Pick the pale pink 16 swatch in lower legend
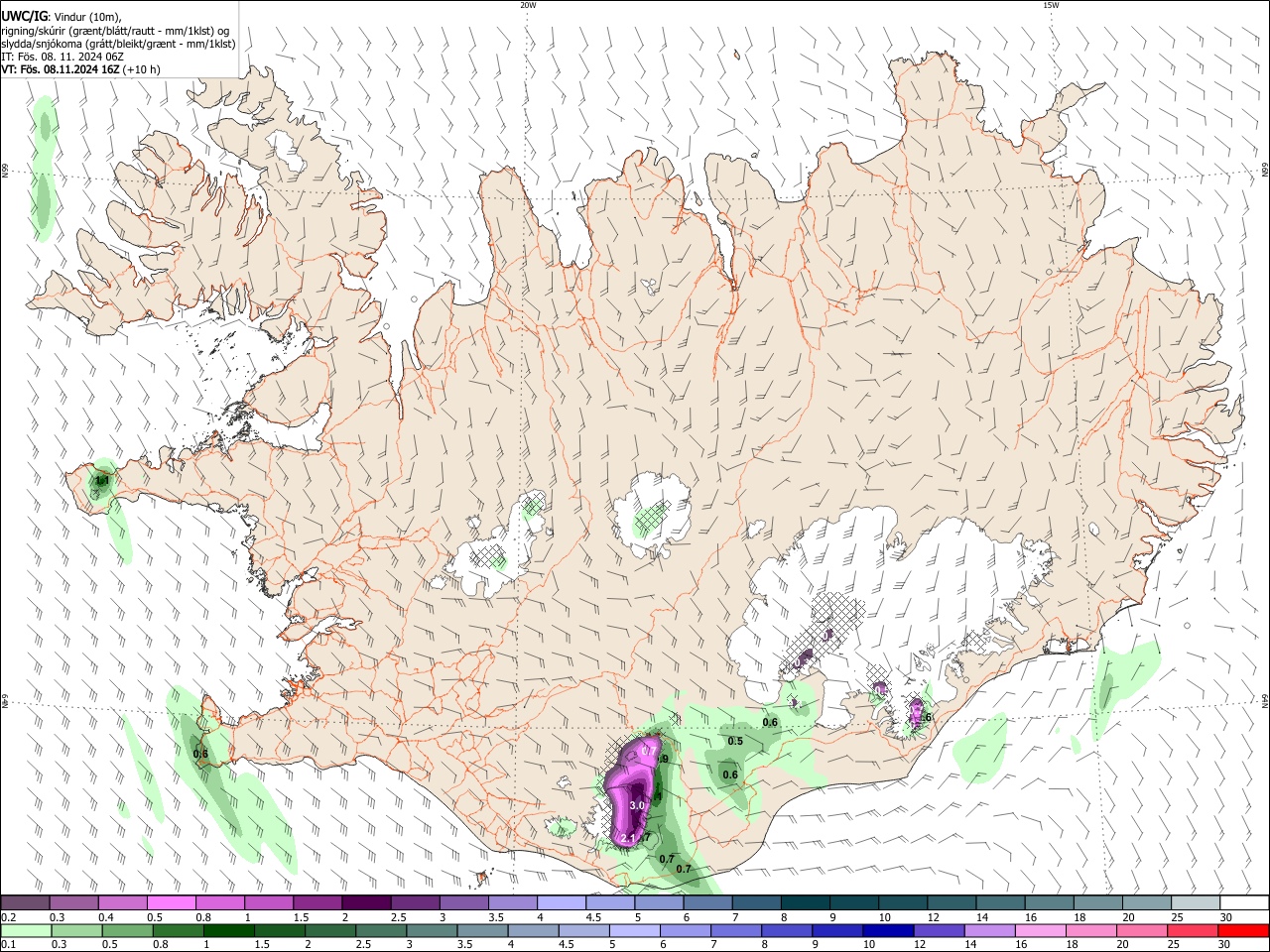This screenshot has height=952, width=1270. tap(1042, 930)
